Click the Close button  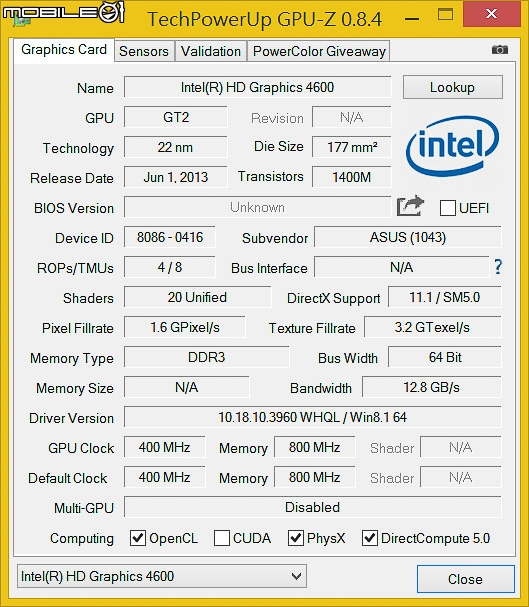click(466, 579)
